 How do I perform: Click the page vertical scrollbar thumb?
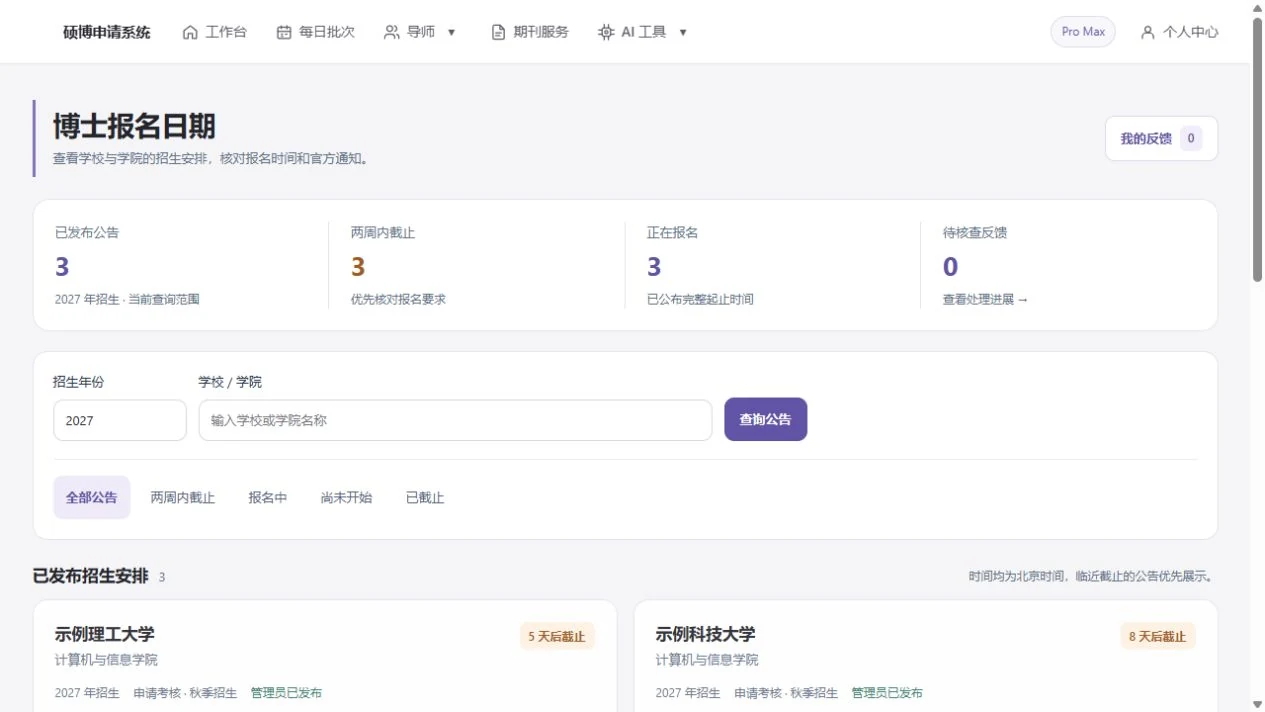1257,150
